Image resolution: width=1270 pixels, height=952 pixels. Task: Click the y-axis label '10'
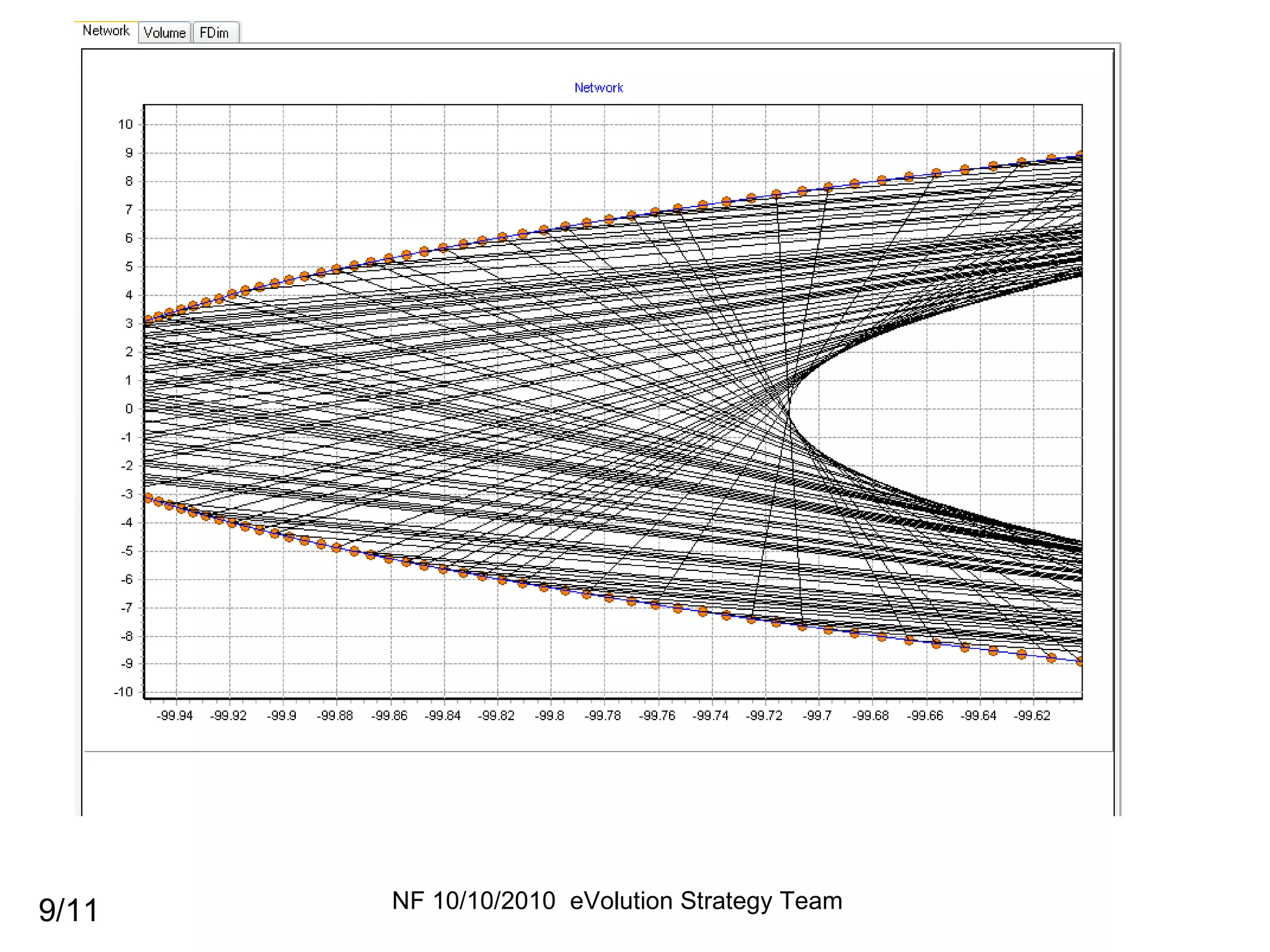tap(126, 125)
